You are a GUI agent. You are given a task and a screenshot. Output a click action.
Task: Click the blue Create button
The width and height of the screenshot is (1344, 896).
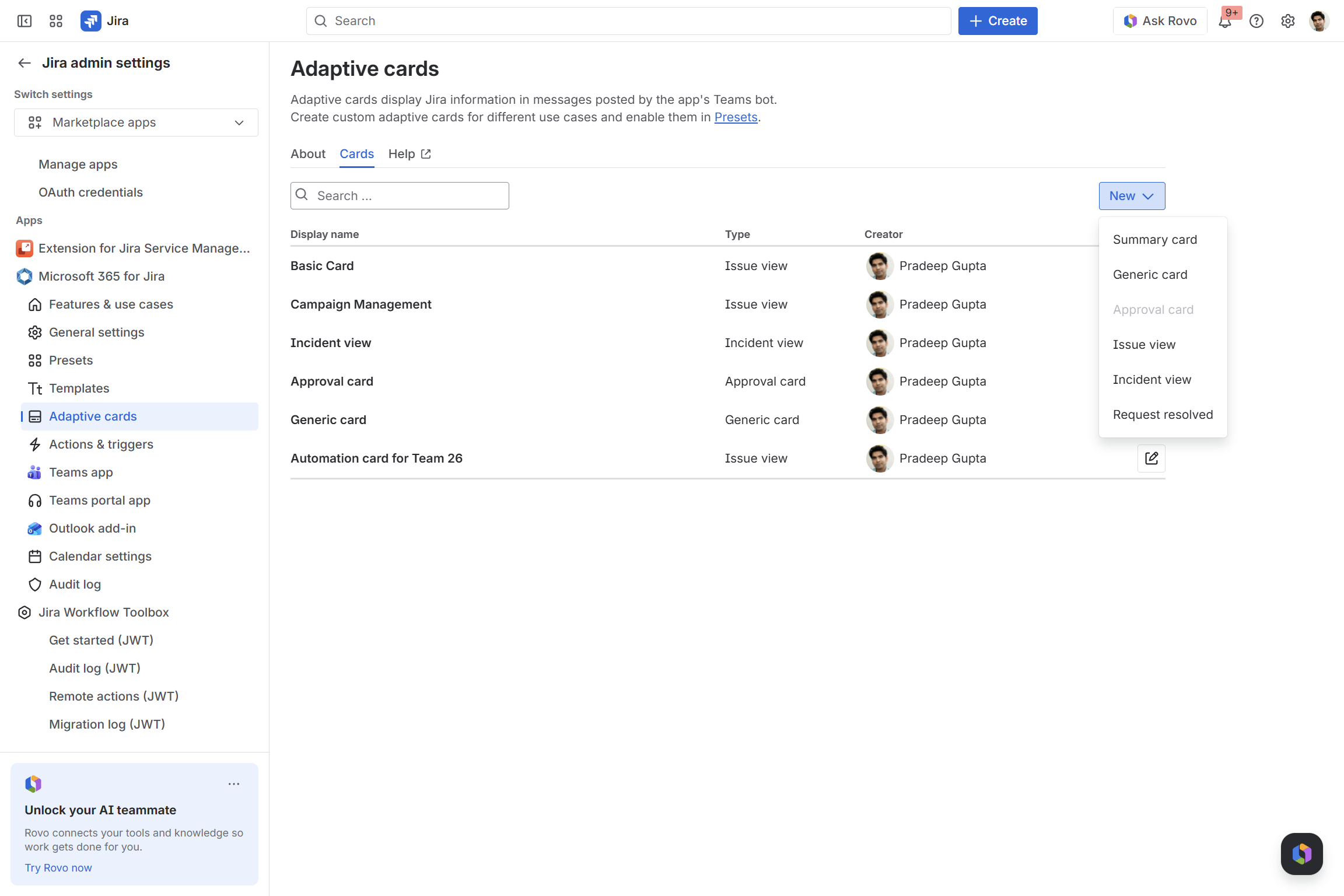click(x=998, y=21)
